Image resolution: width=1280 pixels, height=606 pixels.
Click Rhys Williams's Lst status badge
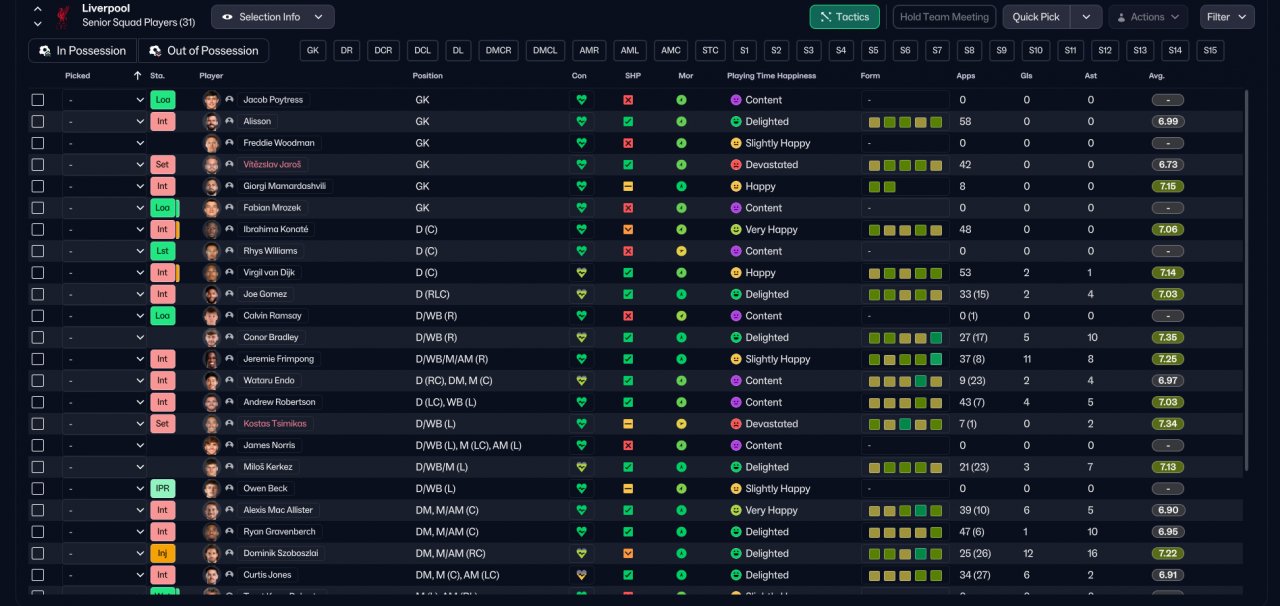tap(162, 251)
